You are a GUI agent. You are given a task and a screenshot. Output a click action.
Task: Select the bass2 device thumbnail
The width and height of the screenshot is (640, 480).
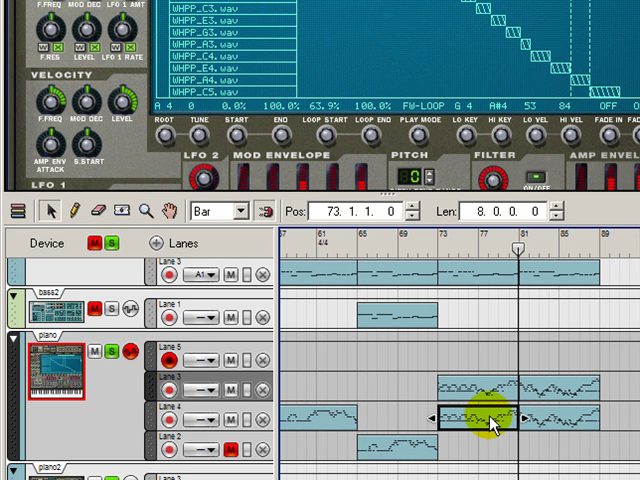(x=57, y=312)
